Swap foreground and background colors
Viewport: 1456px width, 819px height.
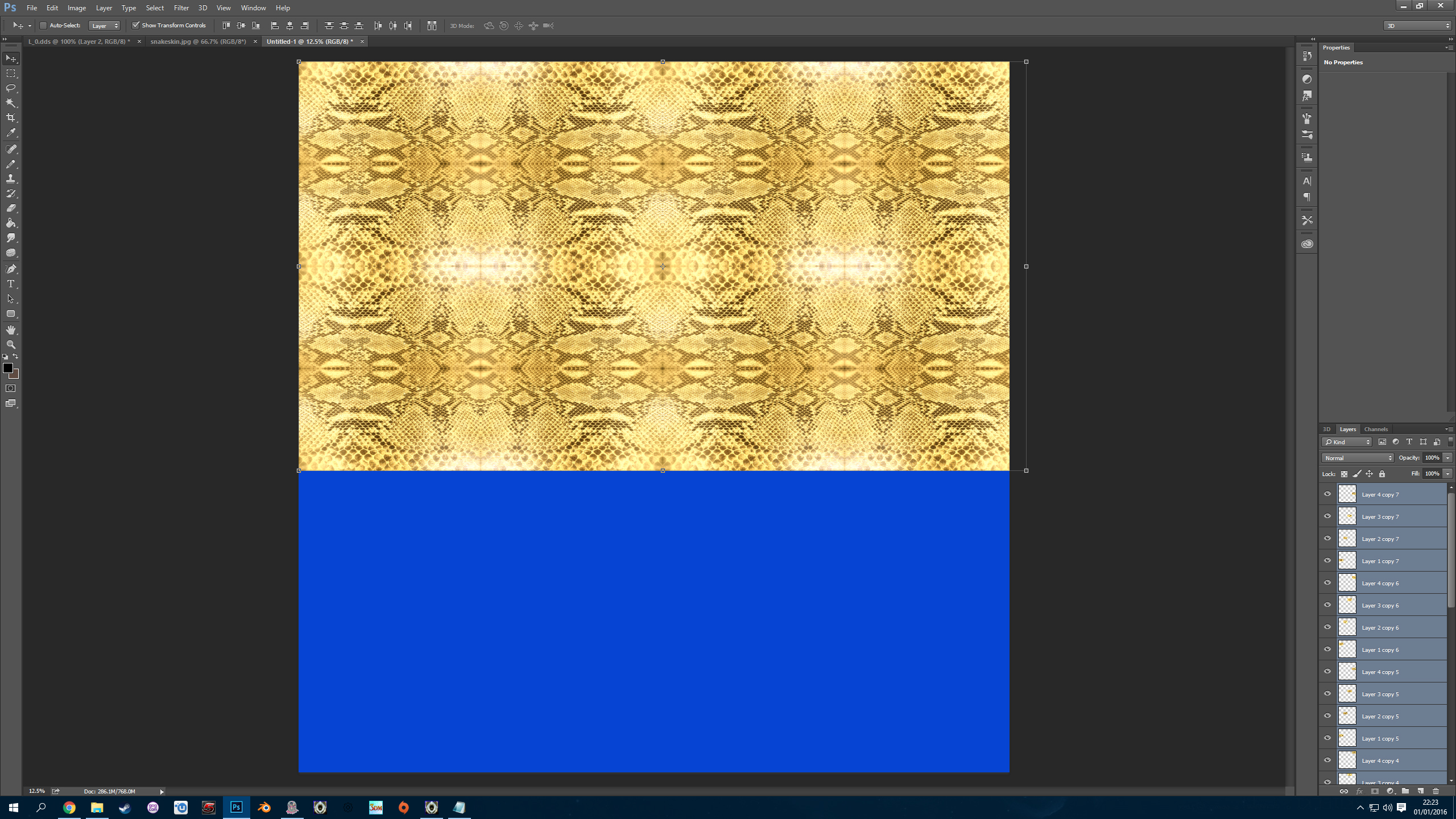(15, 357)
